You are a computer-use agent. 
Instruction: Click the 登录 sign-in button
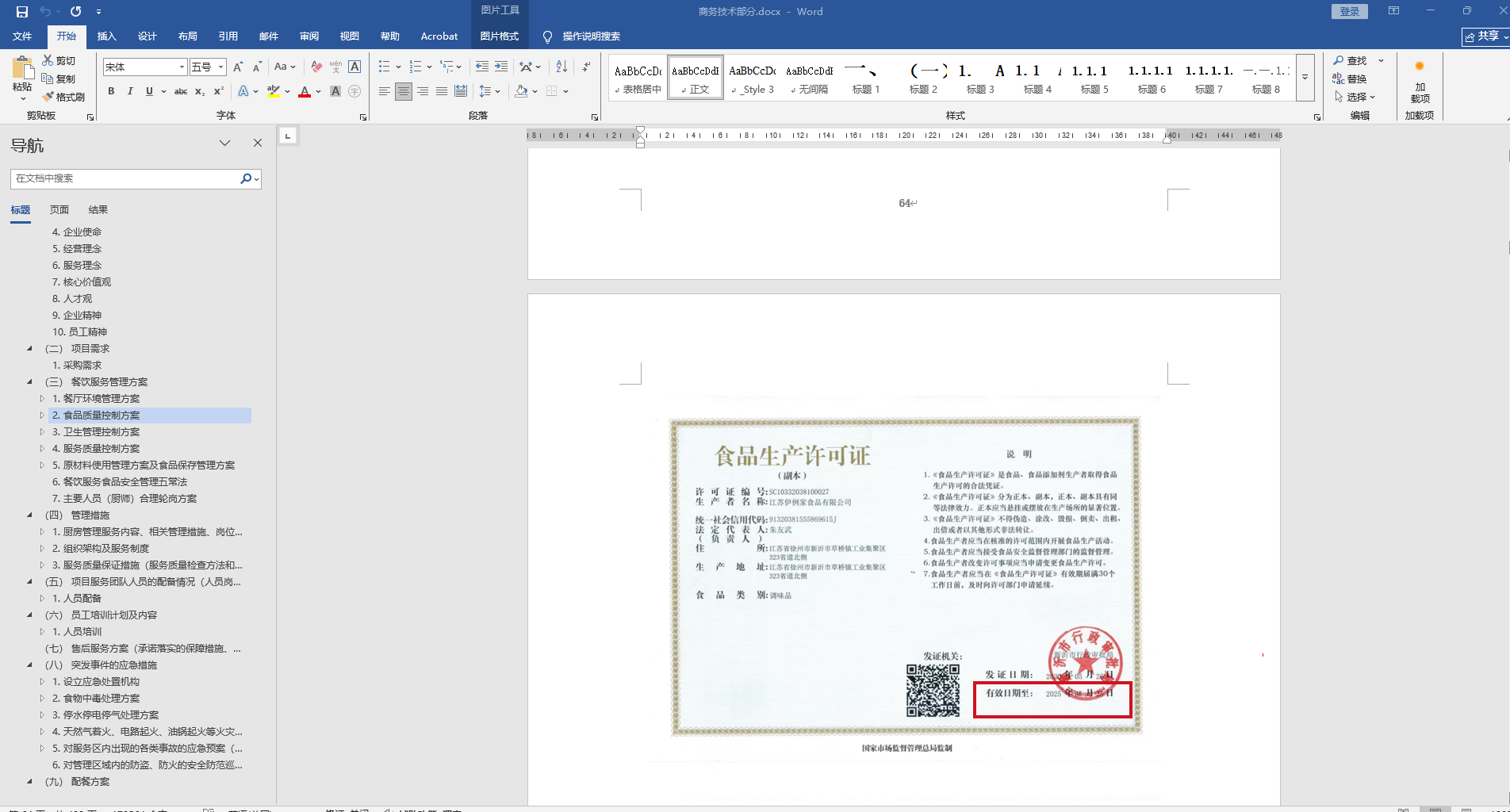coord(1349,11)
